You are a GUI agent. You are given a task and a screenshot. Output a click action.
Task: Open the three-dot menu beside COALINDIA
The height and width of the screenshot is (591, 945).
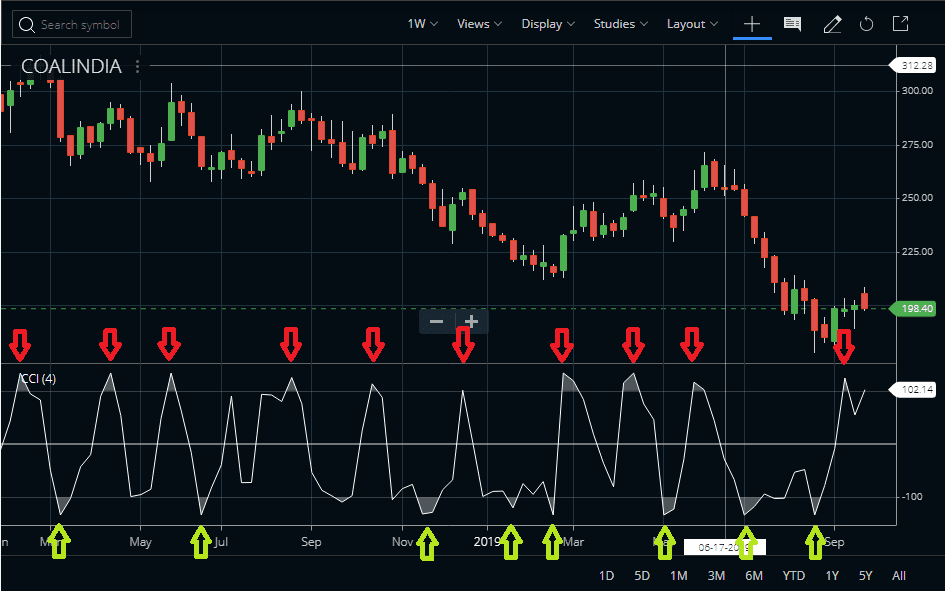pyautogui.click(x=137, y=66)
